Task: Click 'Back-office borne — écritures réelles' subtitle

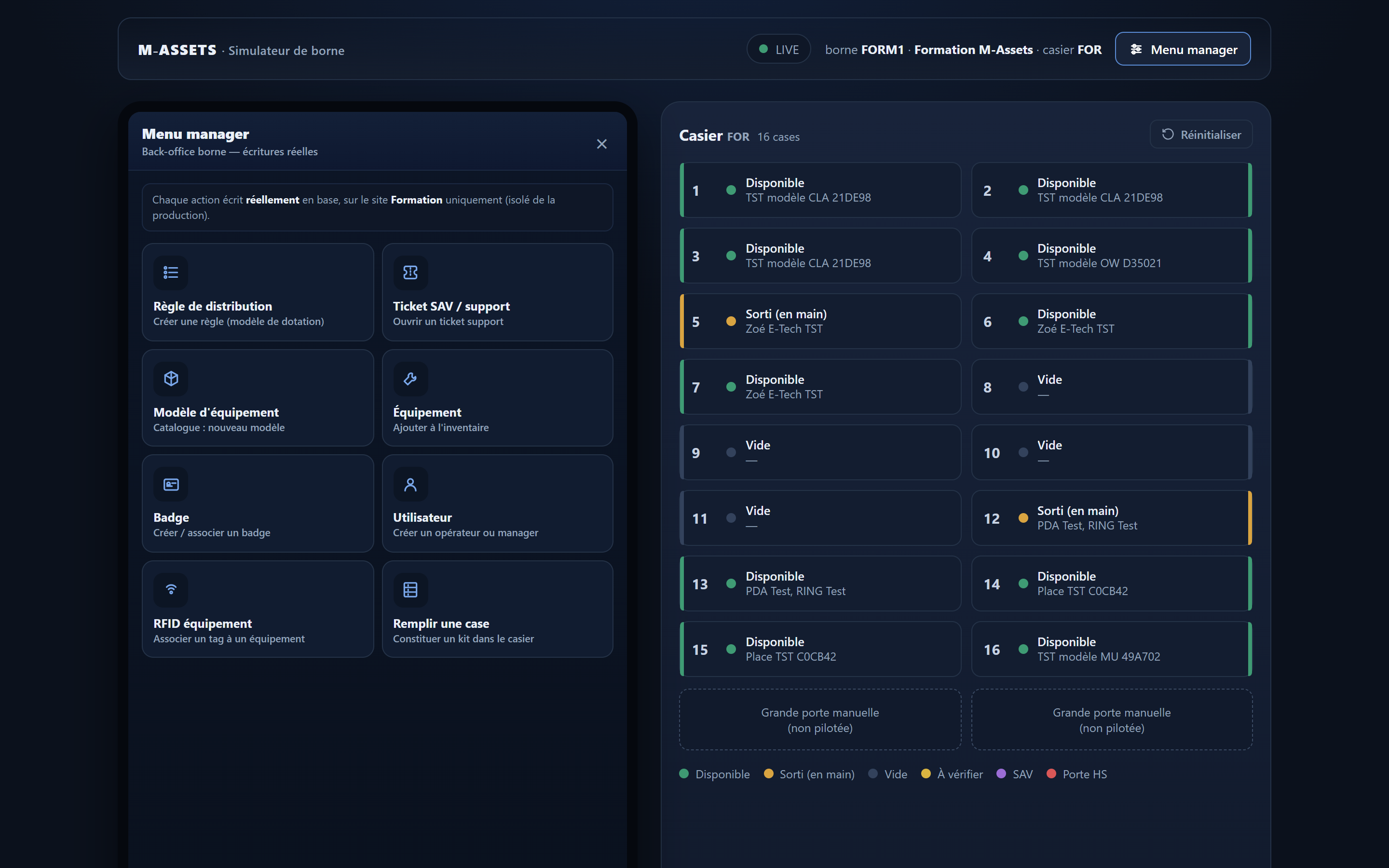Action: pyautogui.click(x=230, y=151)
